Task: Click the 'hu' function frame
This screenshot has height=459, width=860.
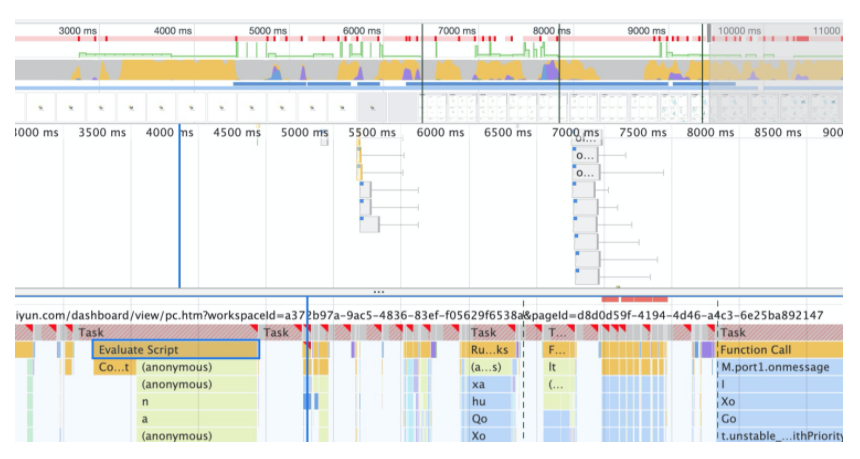Action: [x=490, y=401]
